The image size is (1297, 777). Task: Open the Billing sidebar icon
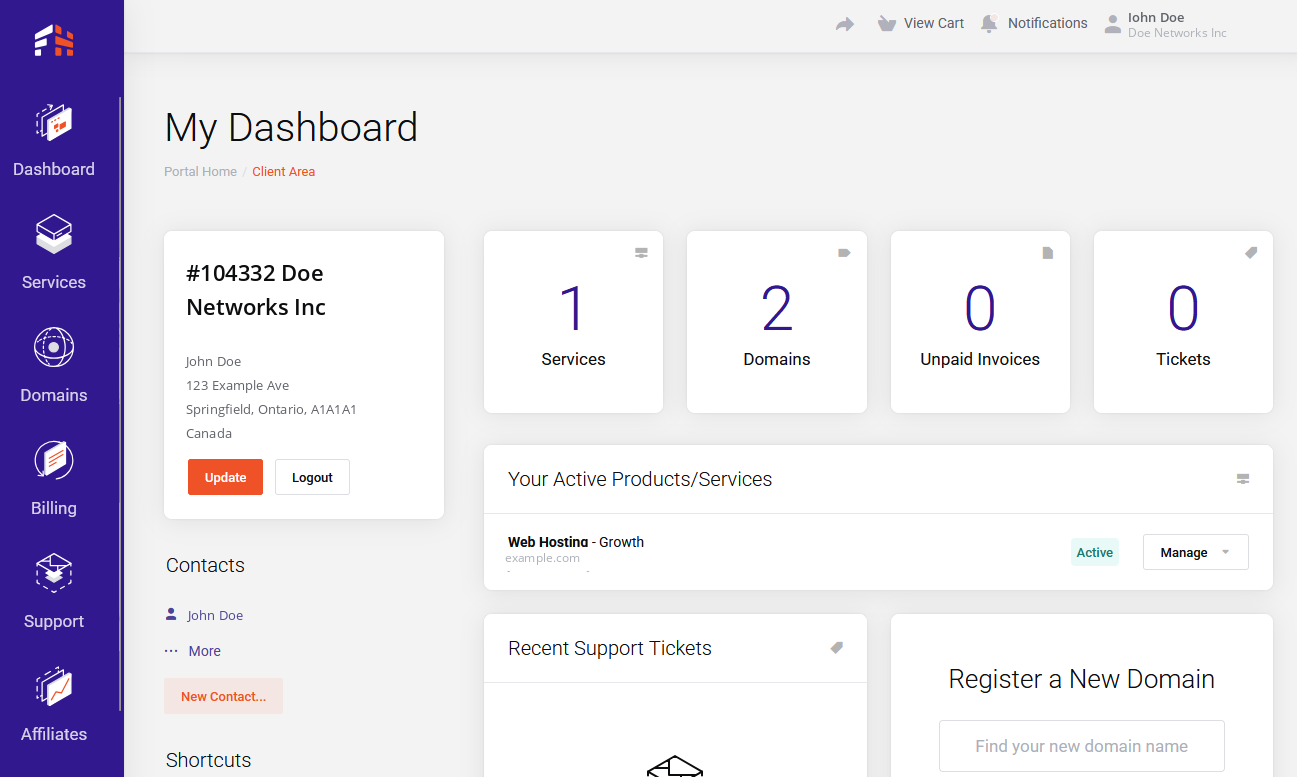click(54, 461)
